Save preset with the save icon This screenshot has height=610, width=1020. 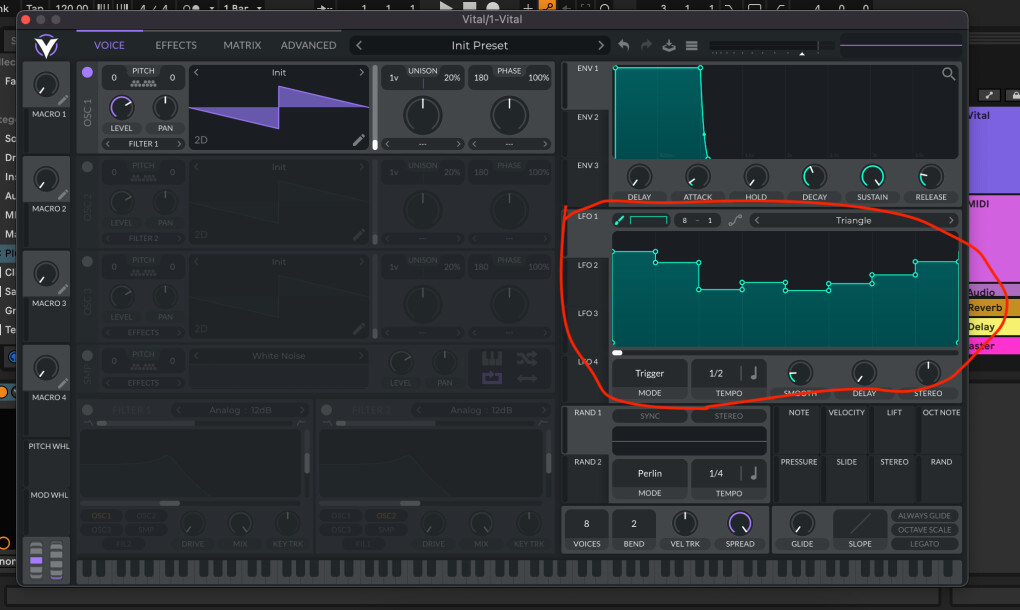[669, 45]
